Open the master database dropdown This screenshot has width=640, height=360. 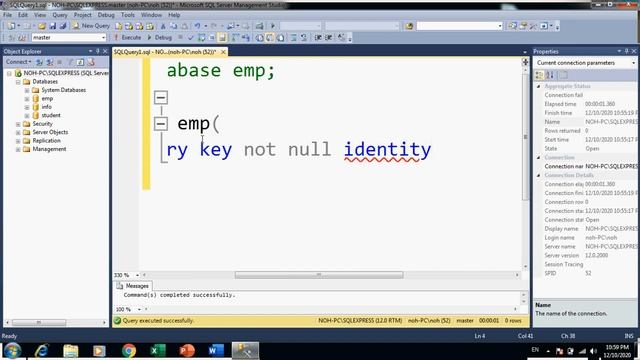(x=103, y=38)
